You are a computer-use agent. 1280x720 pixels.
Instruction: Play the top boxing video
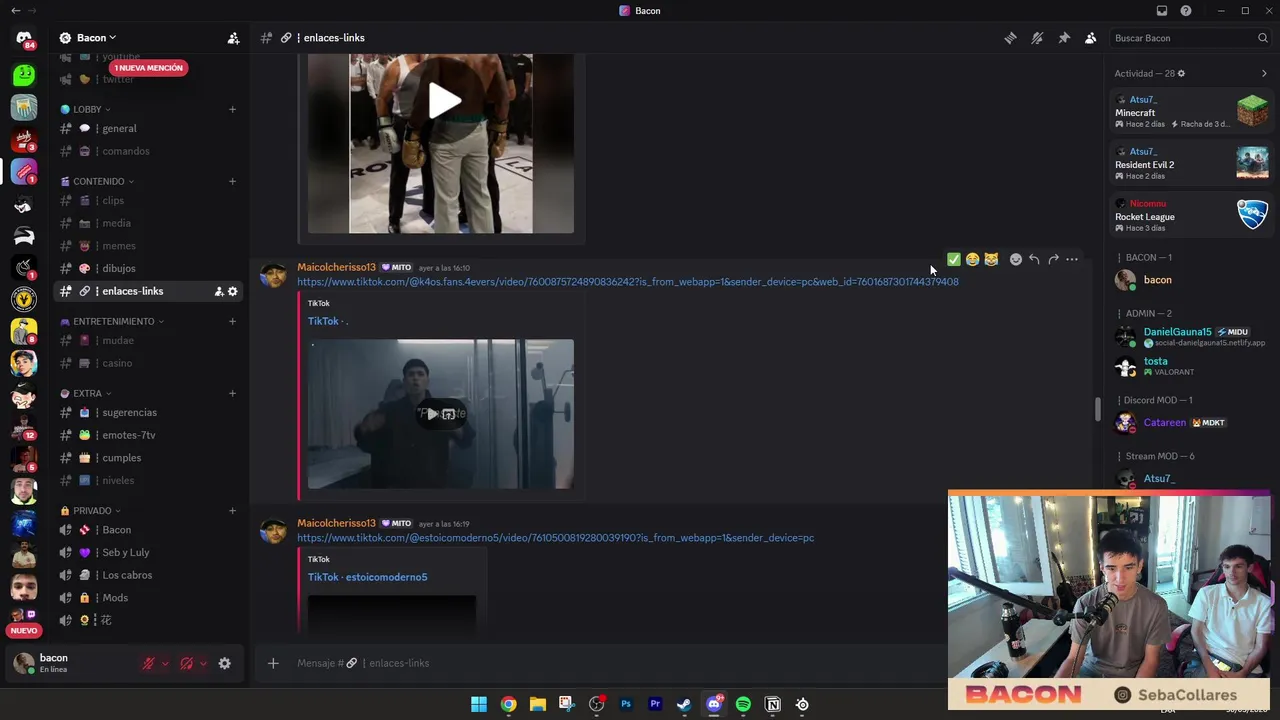coord(444,100)
